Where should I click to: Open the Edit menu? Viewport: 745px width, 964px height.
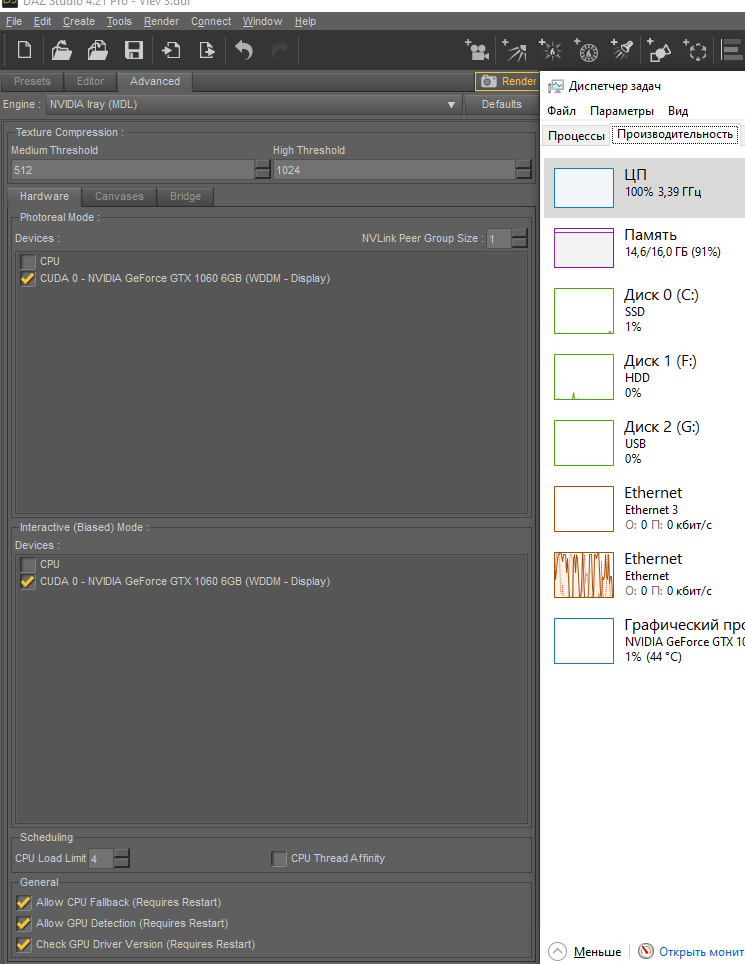(42, 22)
